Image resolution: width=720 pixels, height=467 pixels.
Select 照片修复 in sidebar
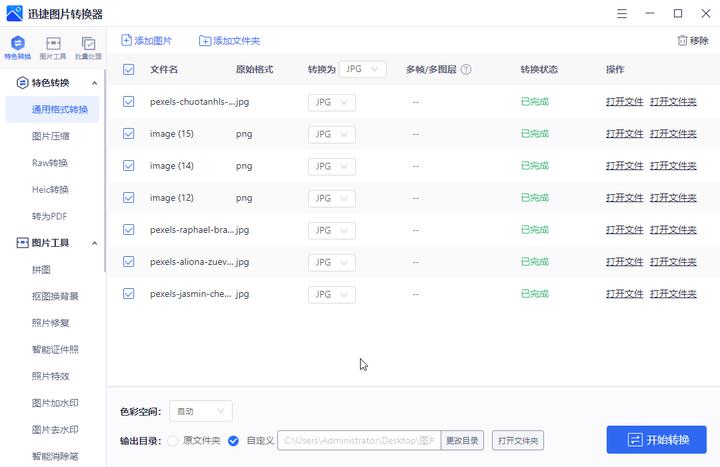(51, 323)
